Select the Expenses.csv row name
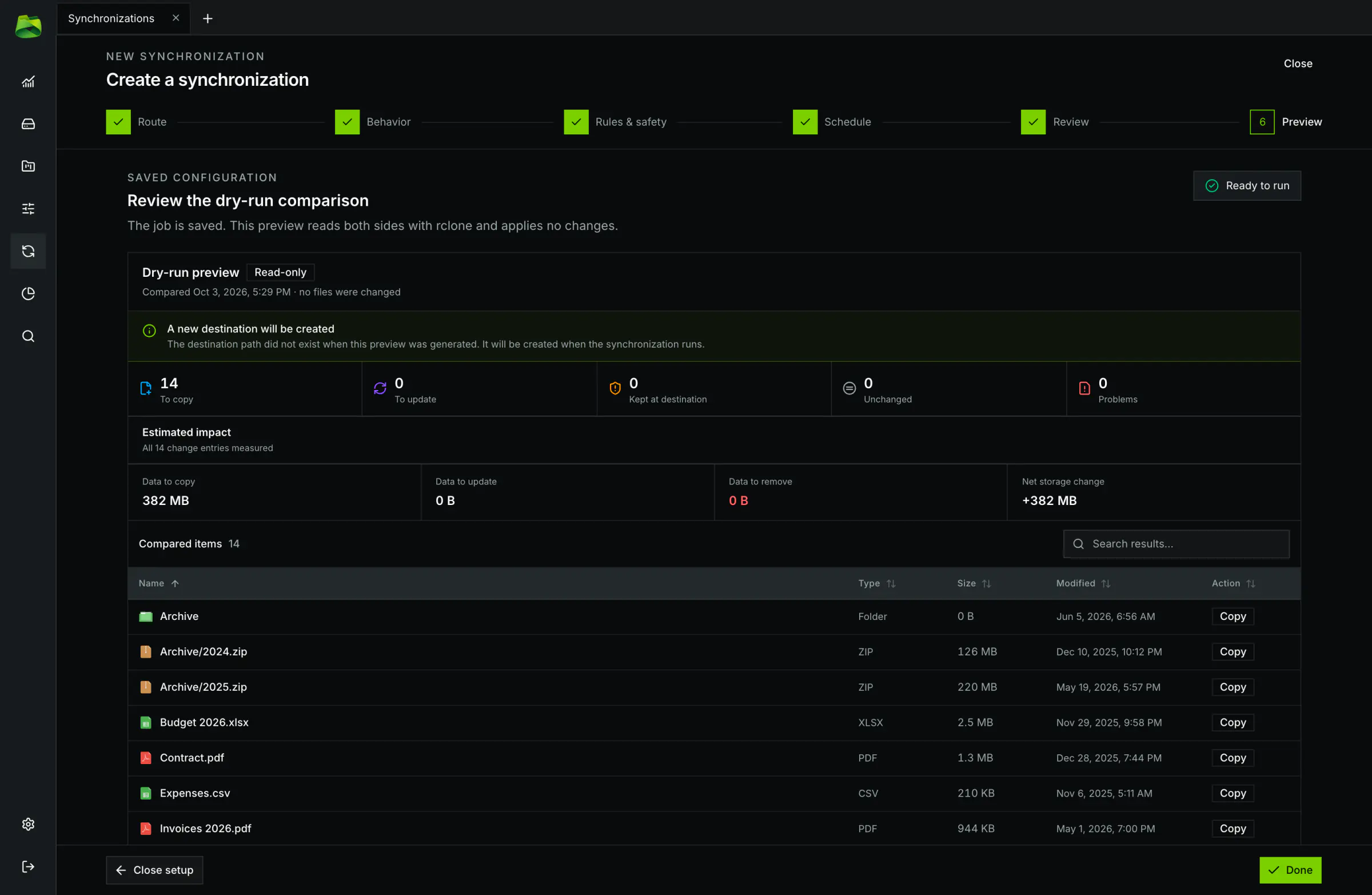 pyautogui.click(x=195, y=793)
